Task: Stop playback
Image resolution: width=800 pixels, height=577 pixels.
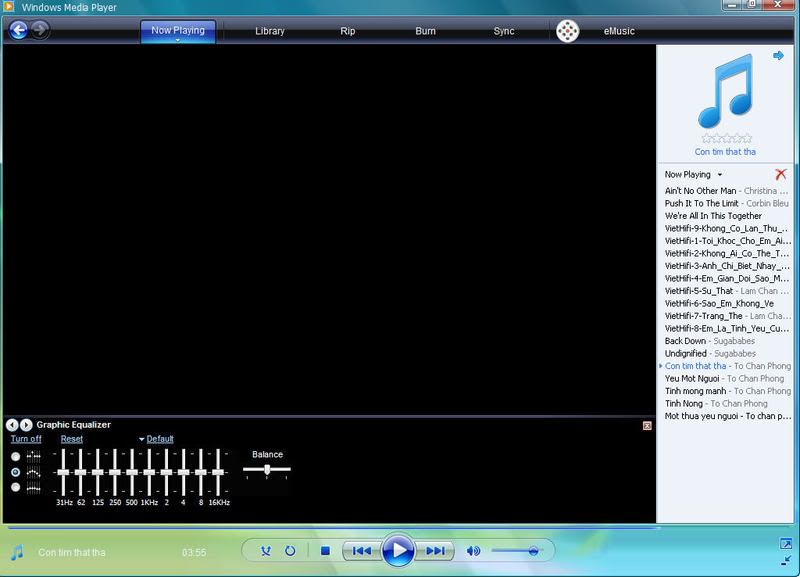Action: coord(325,551)
